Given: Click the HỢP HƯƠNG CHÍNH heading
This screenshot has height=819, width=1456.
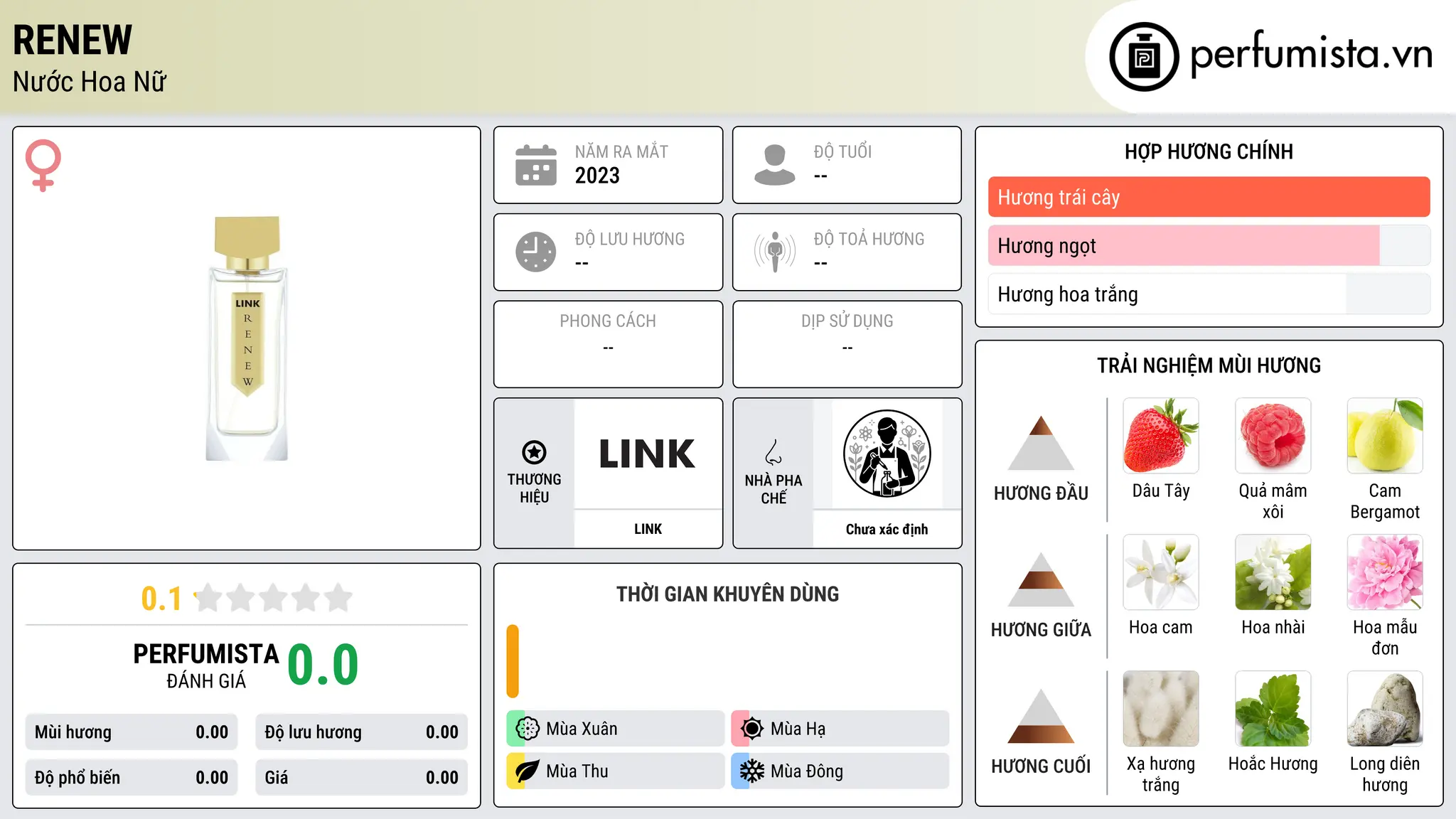Looking at the screenshot, I should pyautogui.click(x=1209, y=151).
